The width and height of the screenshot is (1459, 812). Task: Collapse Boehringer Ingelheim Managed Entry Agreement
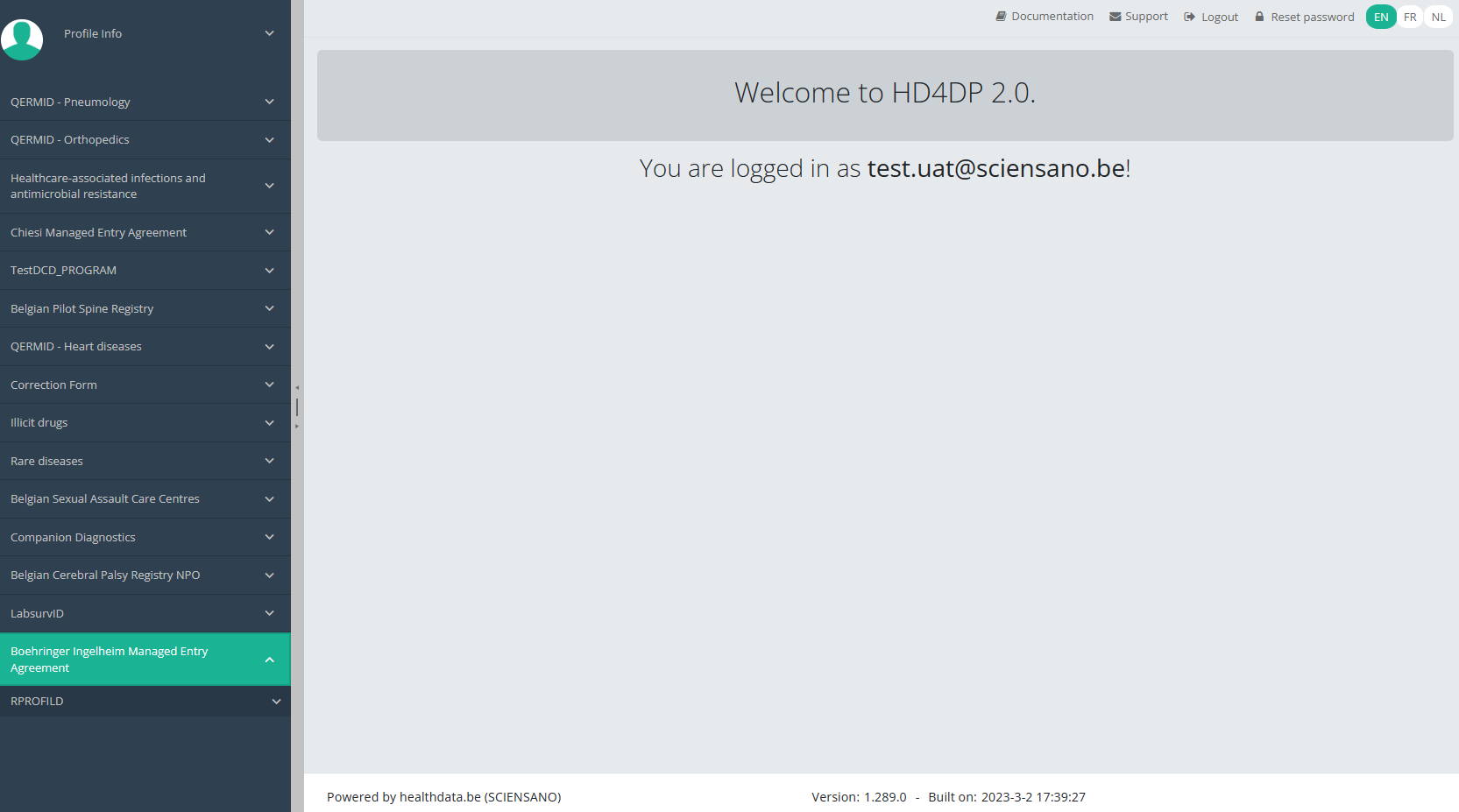pyautogui.click(x=269, y=660)
